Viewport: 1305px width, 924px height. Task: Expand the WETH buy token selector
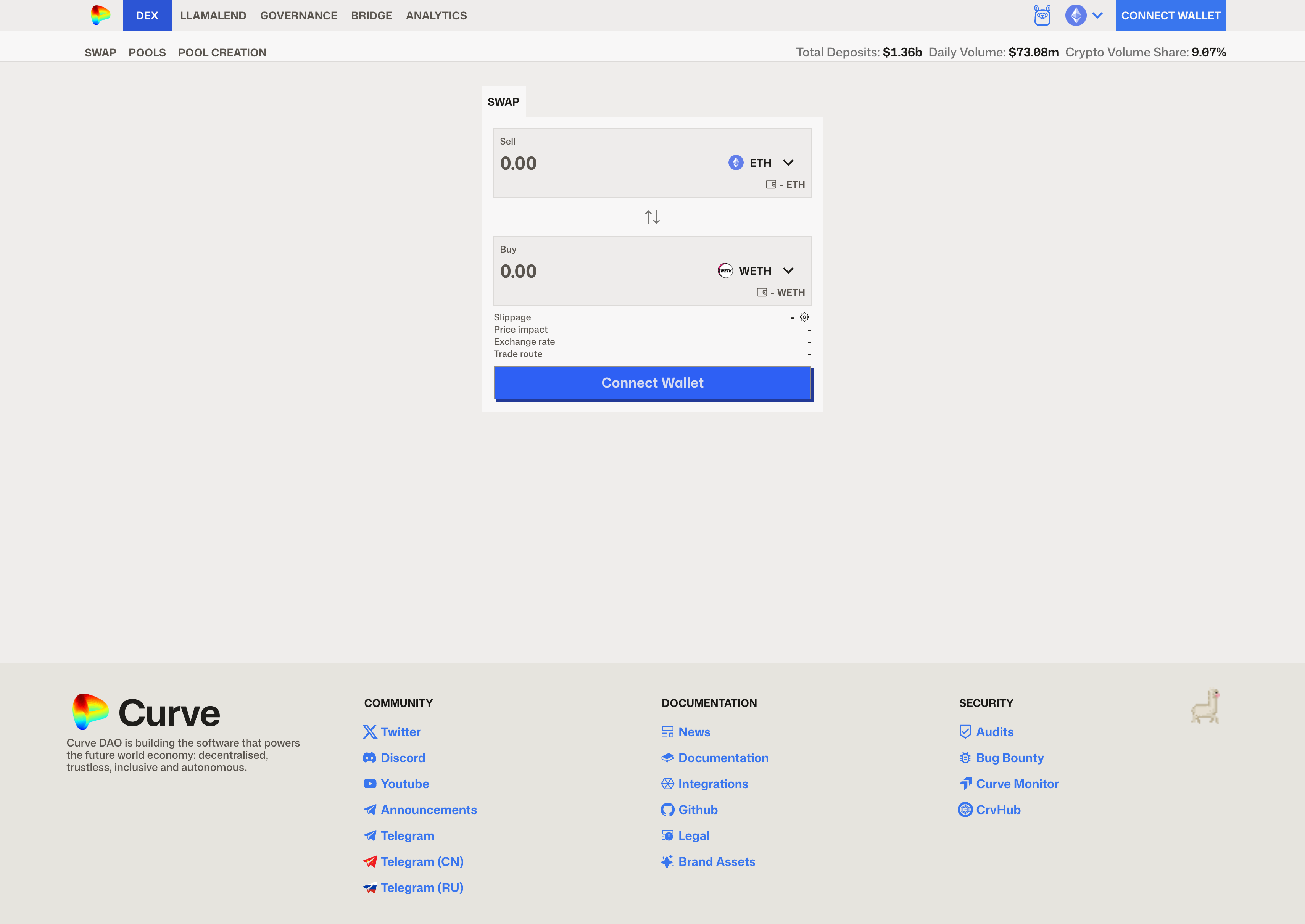click(x=756, y=271)
